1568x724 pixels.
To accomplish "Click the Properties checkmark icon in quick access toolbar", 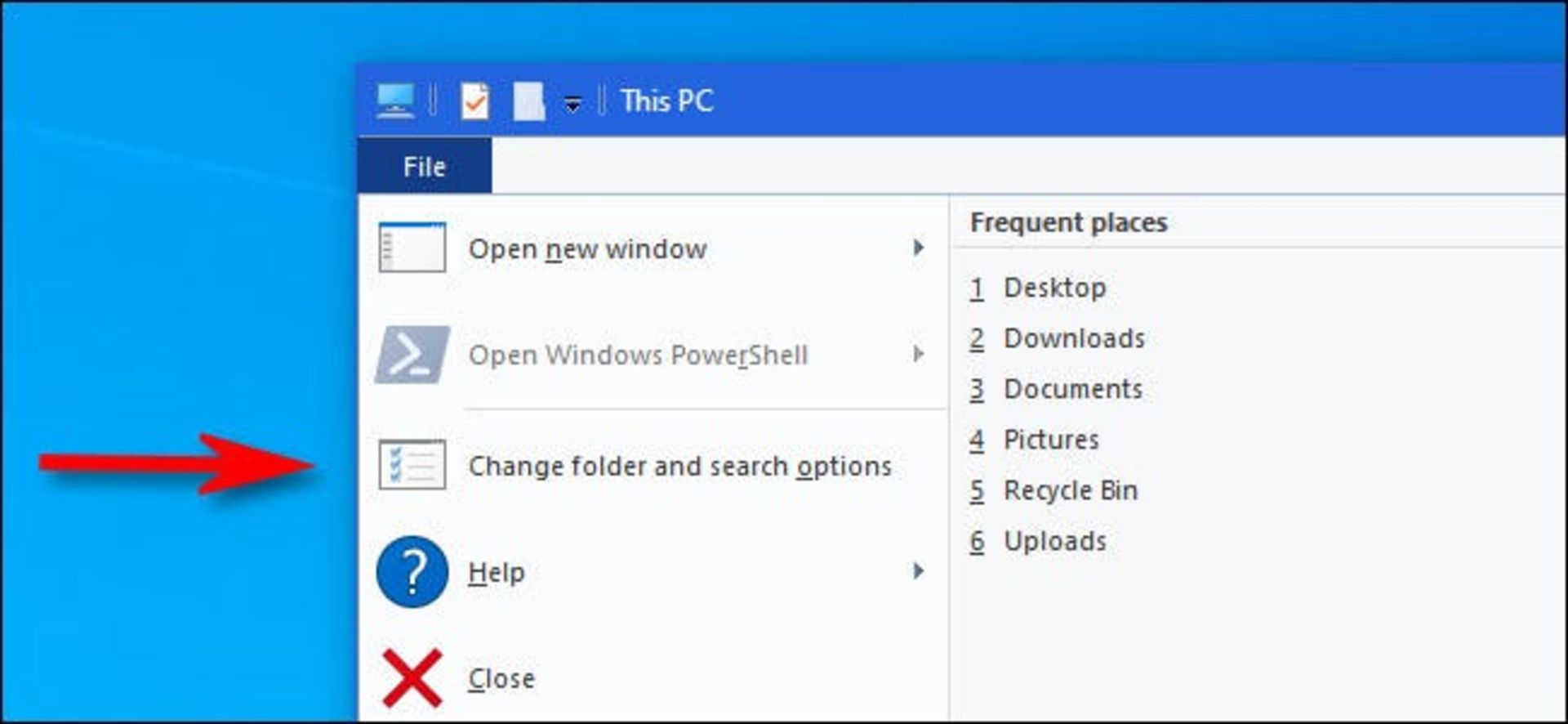I will (475, 101).
